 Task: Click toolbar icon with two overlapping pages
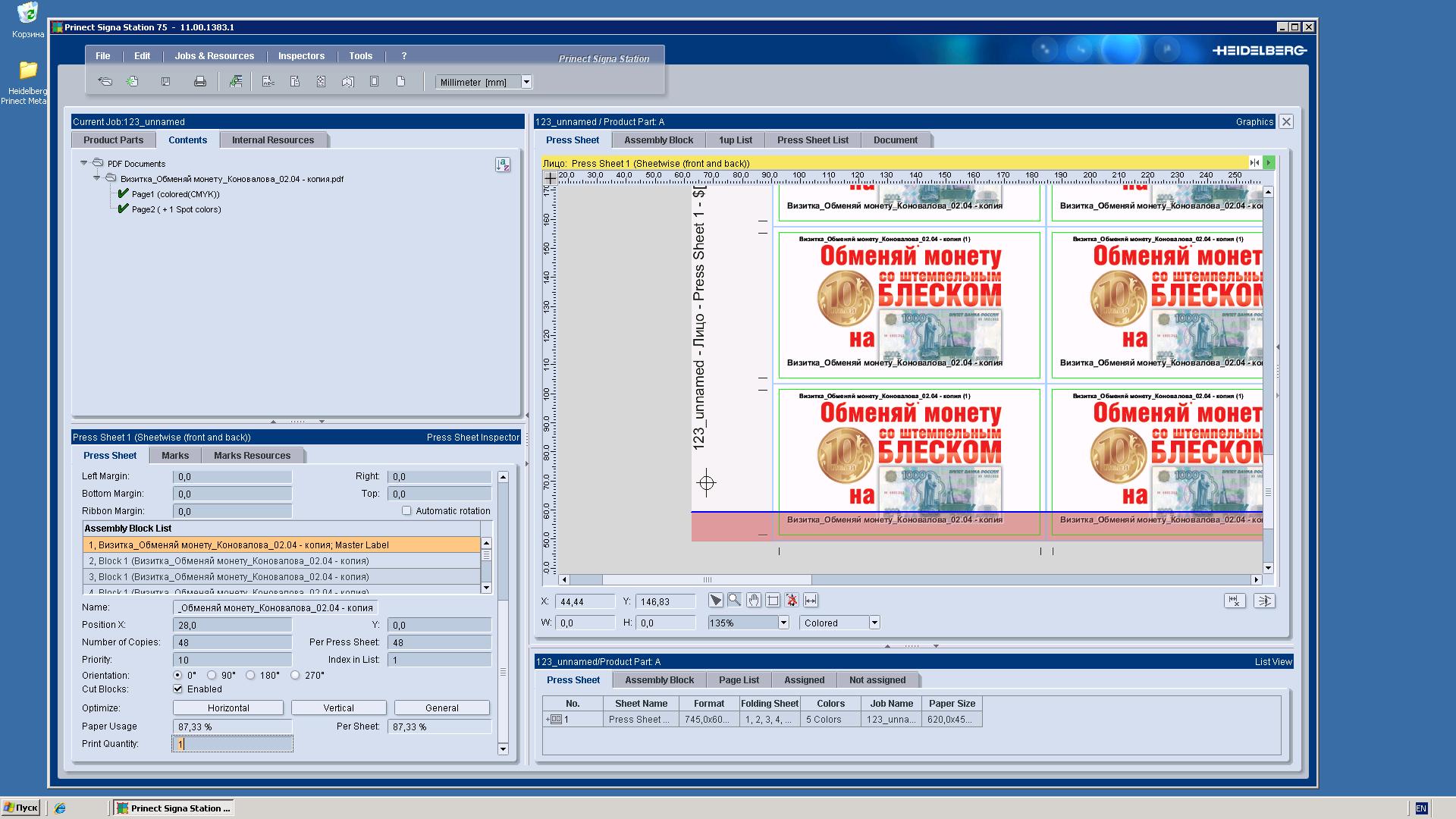click(x=295, y=81)
